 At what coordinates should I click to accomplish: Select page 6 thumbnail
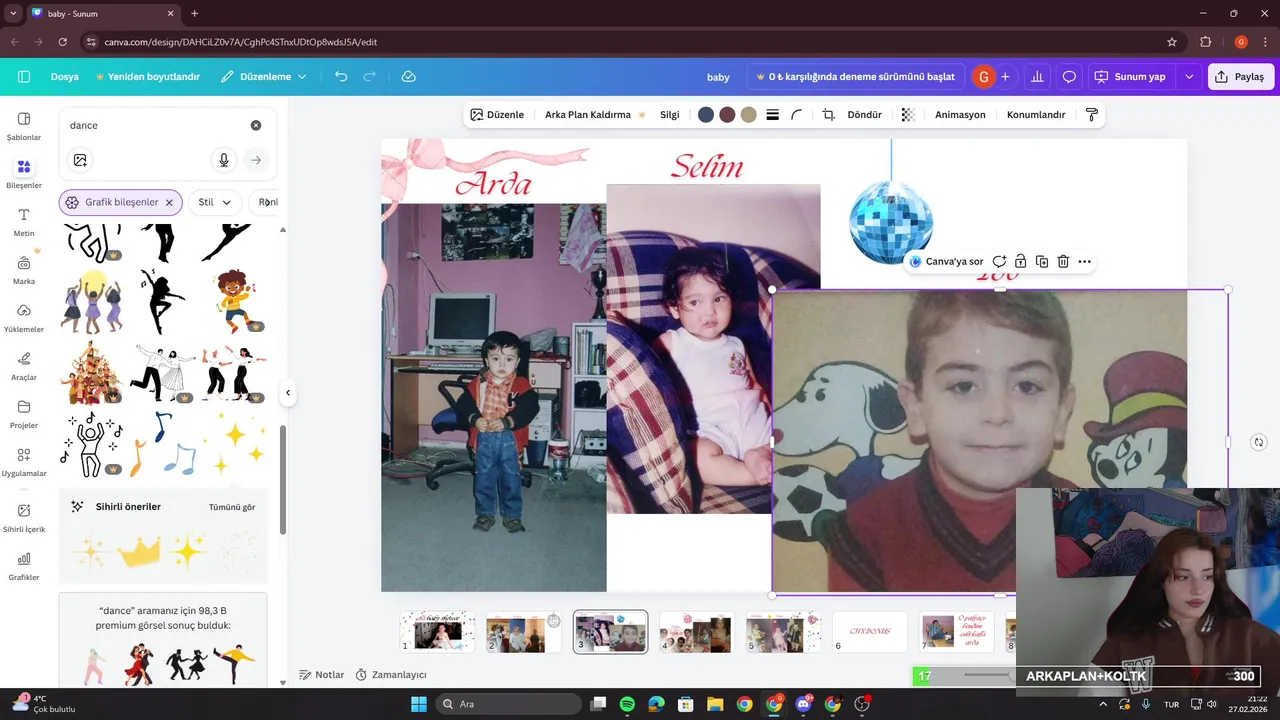tap(870, 632)
